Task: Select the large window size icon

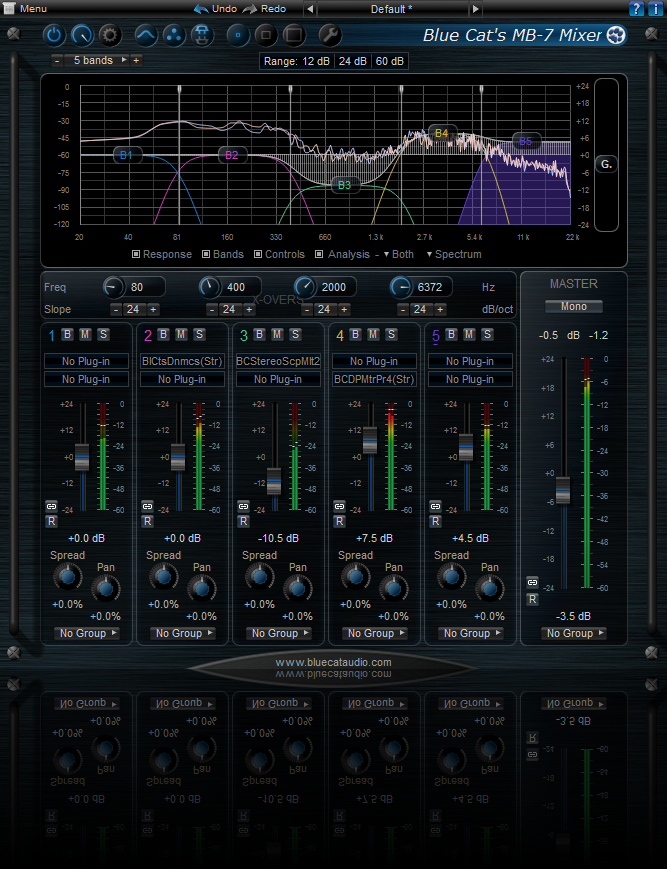Action: tap(294, 35)
